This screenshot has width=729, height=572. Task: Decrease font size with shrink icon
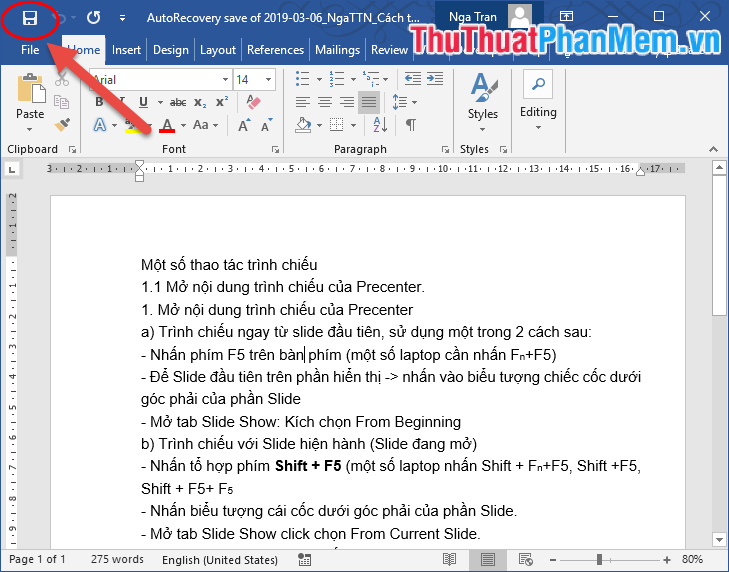(266, 125)
